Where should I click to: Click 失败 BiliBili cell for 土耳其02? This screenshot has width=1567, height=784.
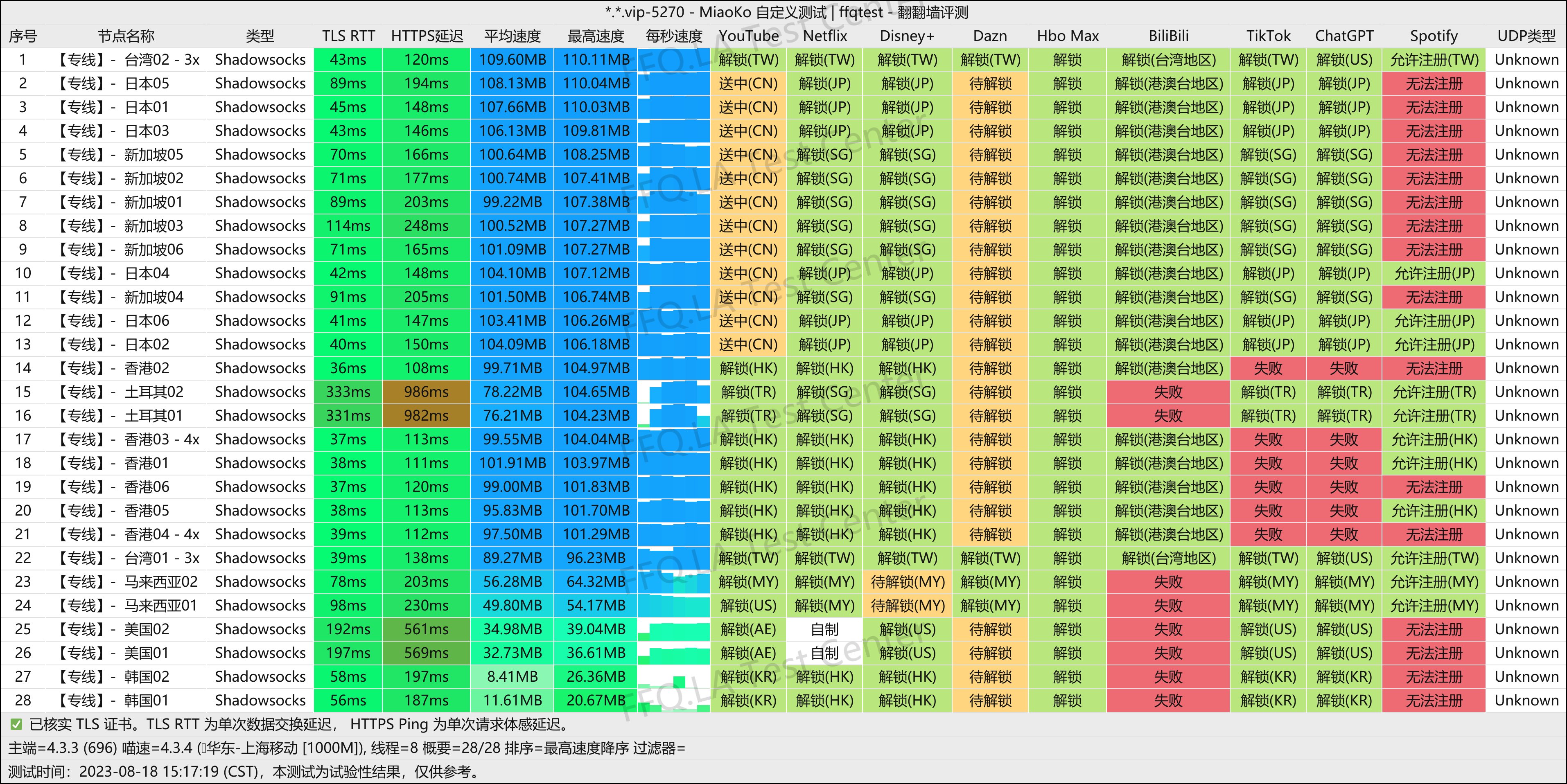1168,392
